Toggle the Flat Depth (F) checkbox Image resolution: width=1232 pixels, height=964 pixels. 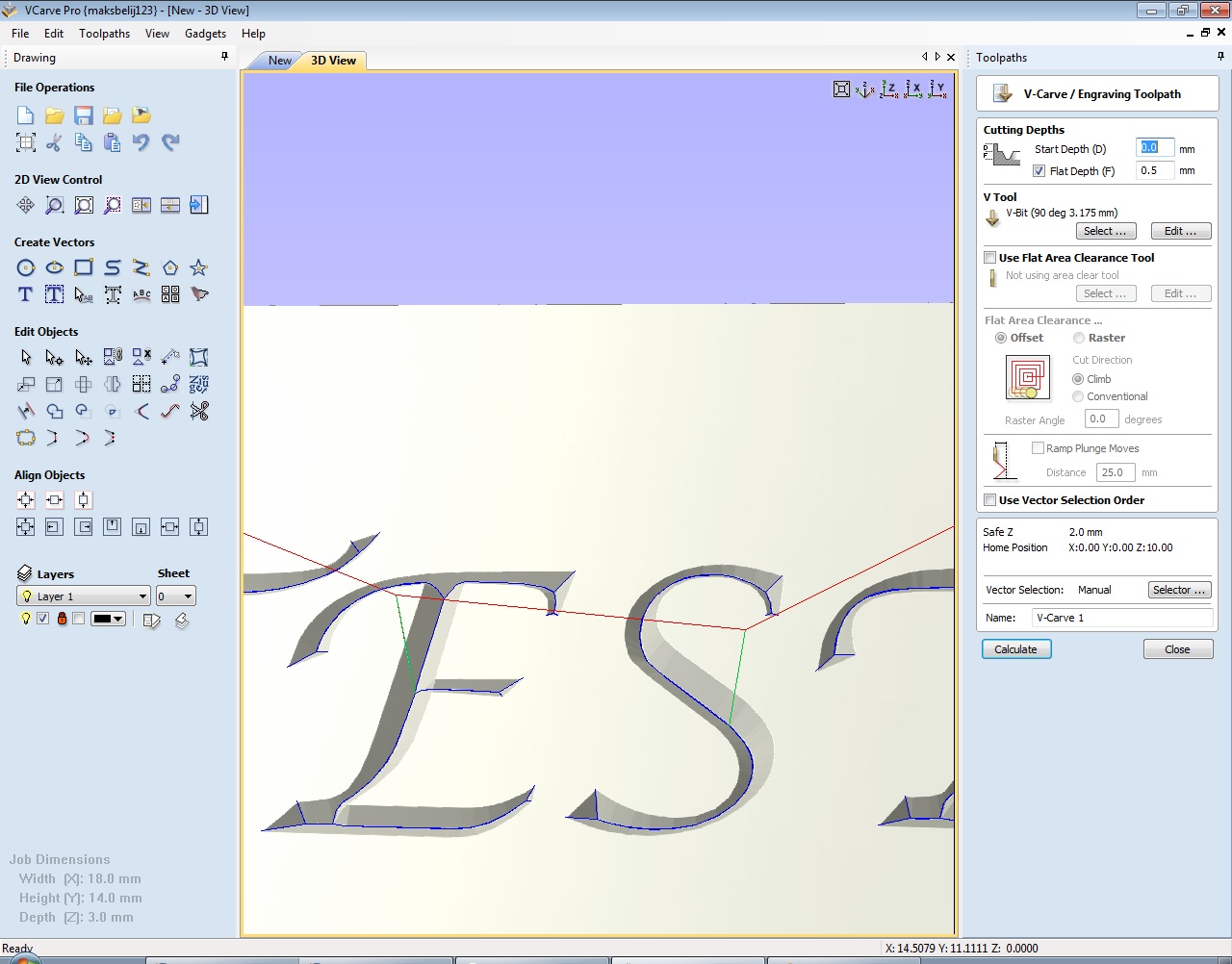coord(1039,171)
